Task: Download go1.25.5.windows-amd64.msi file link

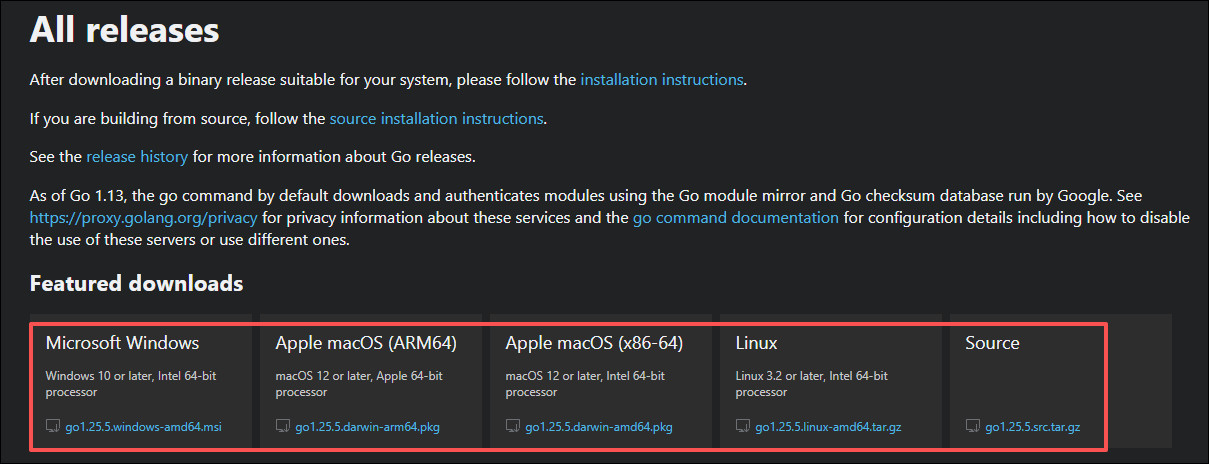Action: pos(143,427)
